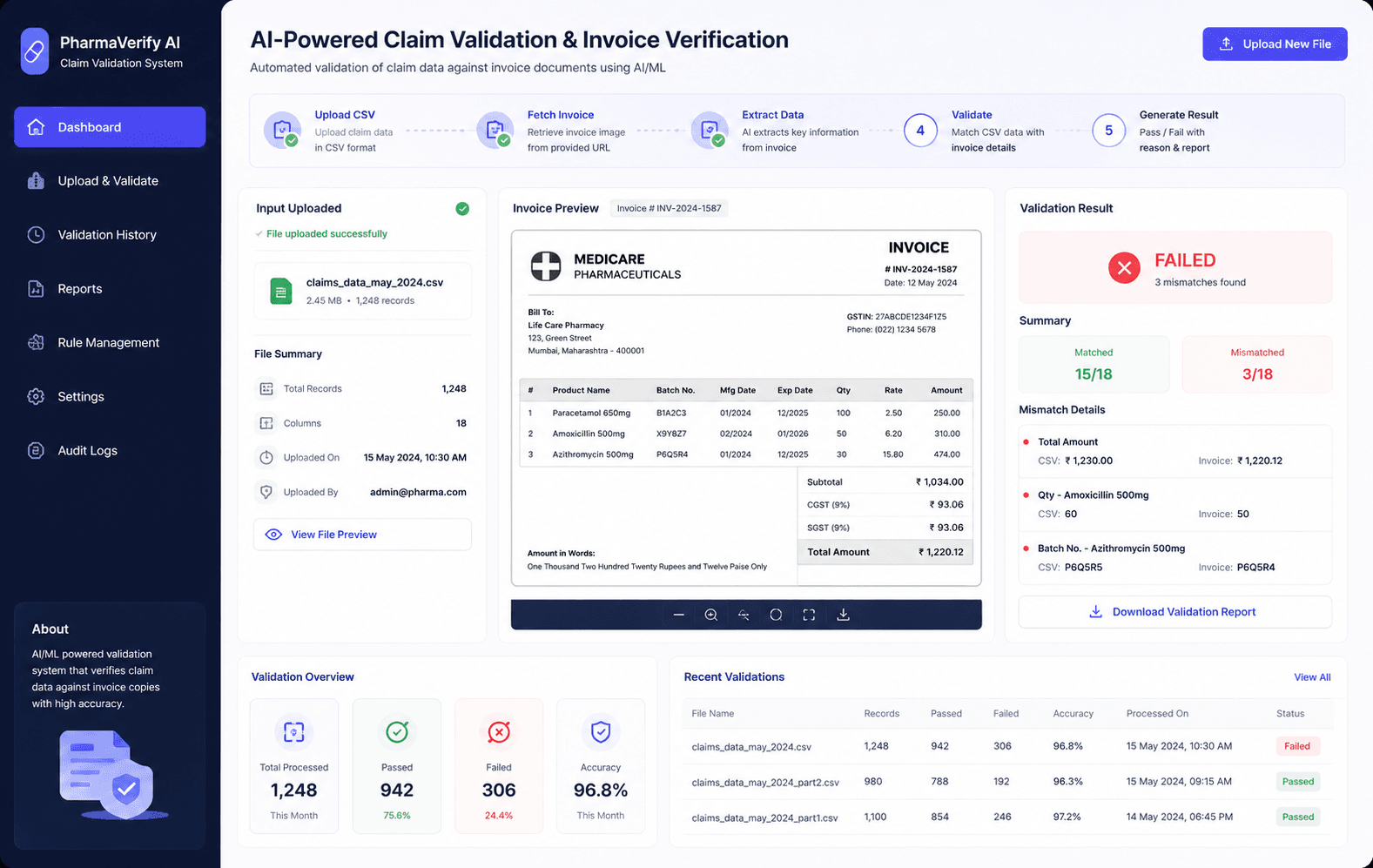Click Passed badge for part2.csv row

1298,782
